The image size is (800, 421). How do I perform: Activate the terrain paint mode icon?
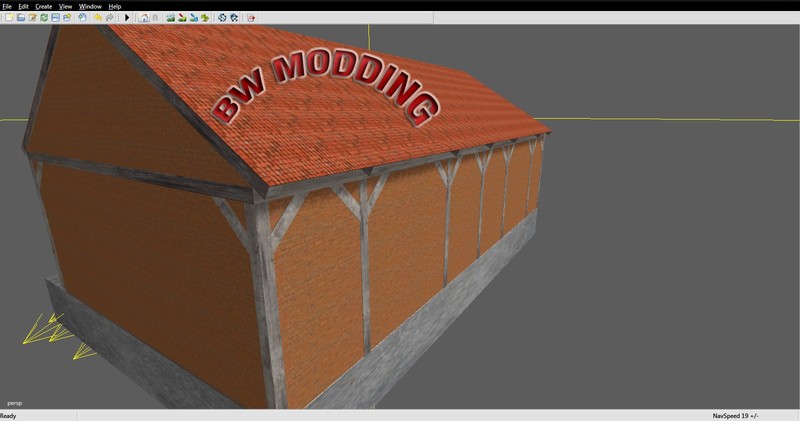pyautogui.click(x=183, y=17)
